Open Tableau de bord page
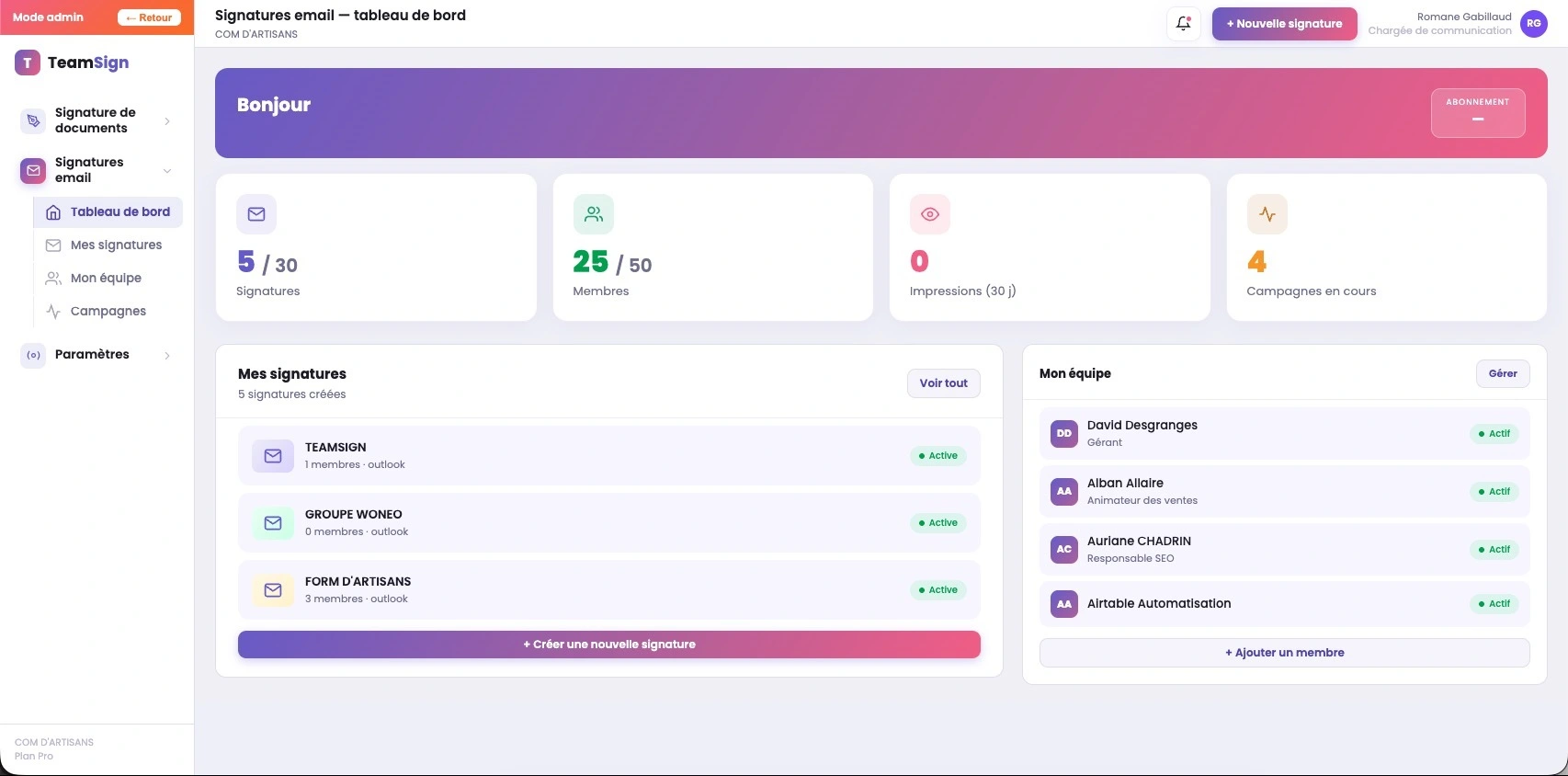 coord(108,212)
